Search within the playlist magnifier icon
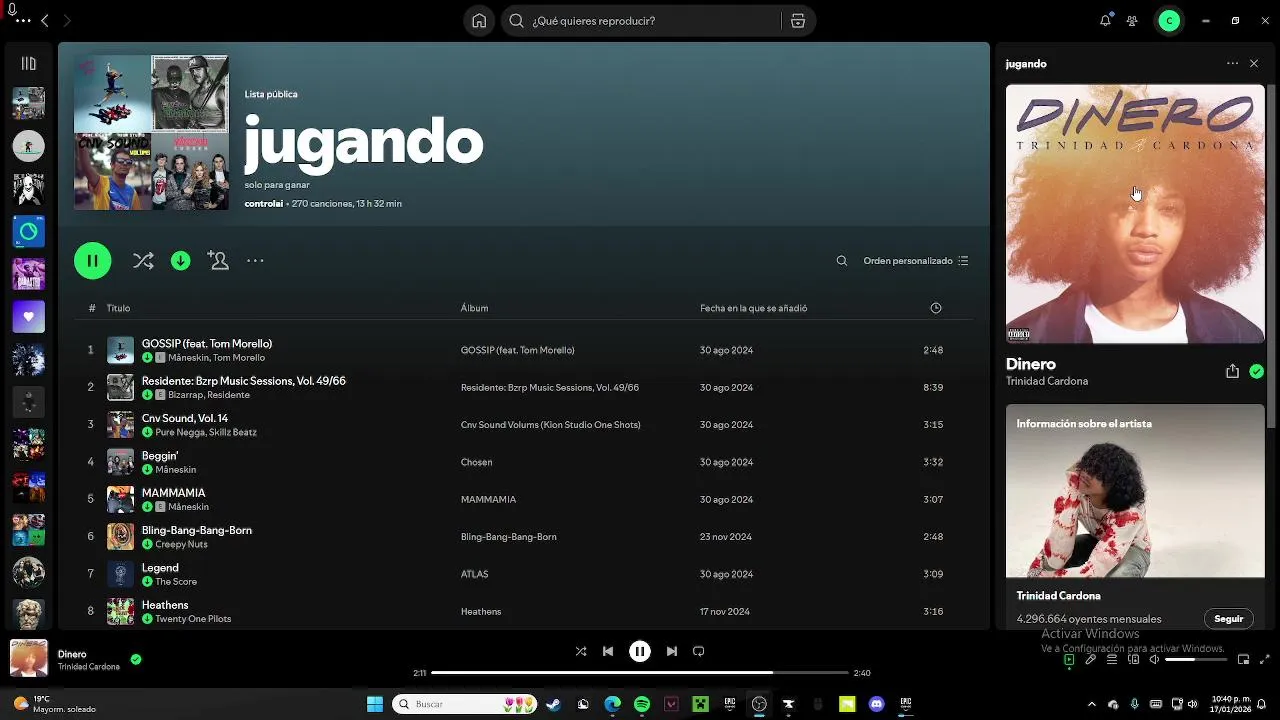The image size is (1280, 720). click(x=842, y=261)
